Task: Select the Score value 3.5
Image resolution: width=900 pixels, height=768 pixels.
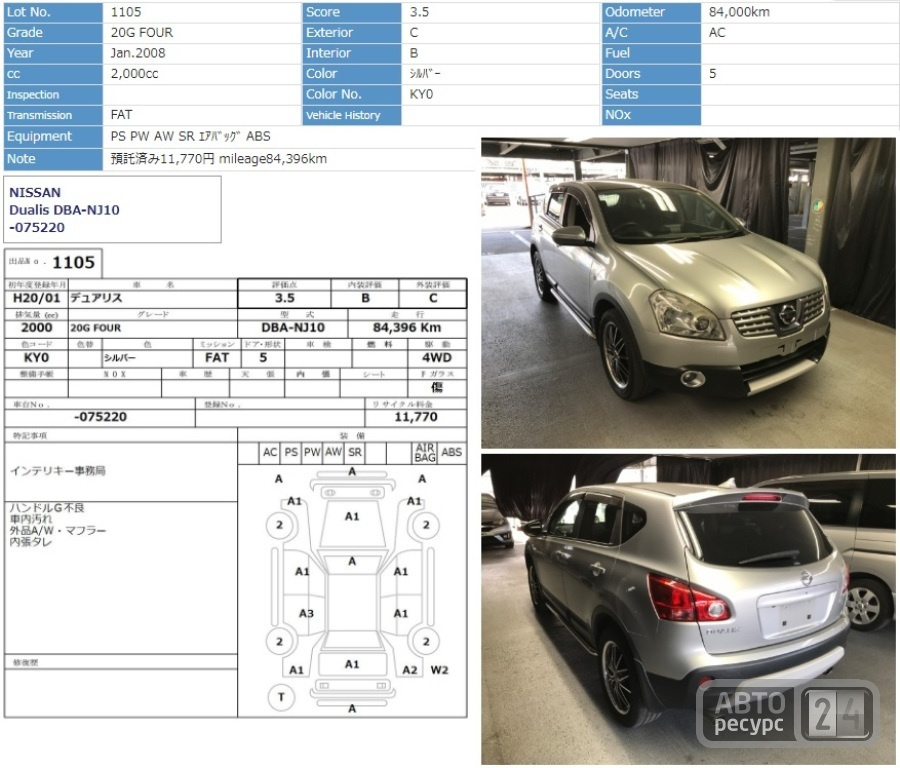Action: point(419,11)
